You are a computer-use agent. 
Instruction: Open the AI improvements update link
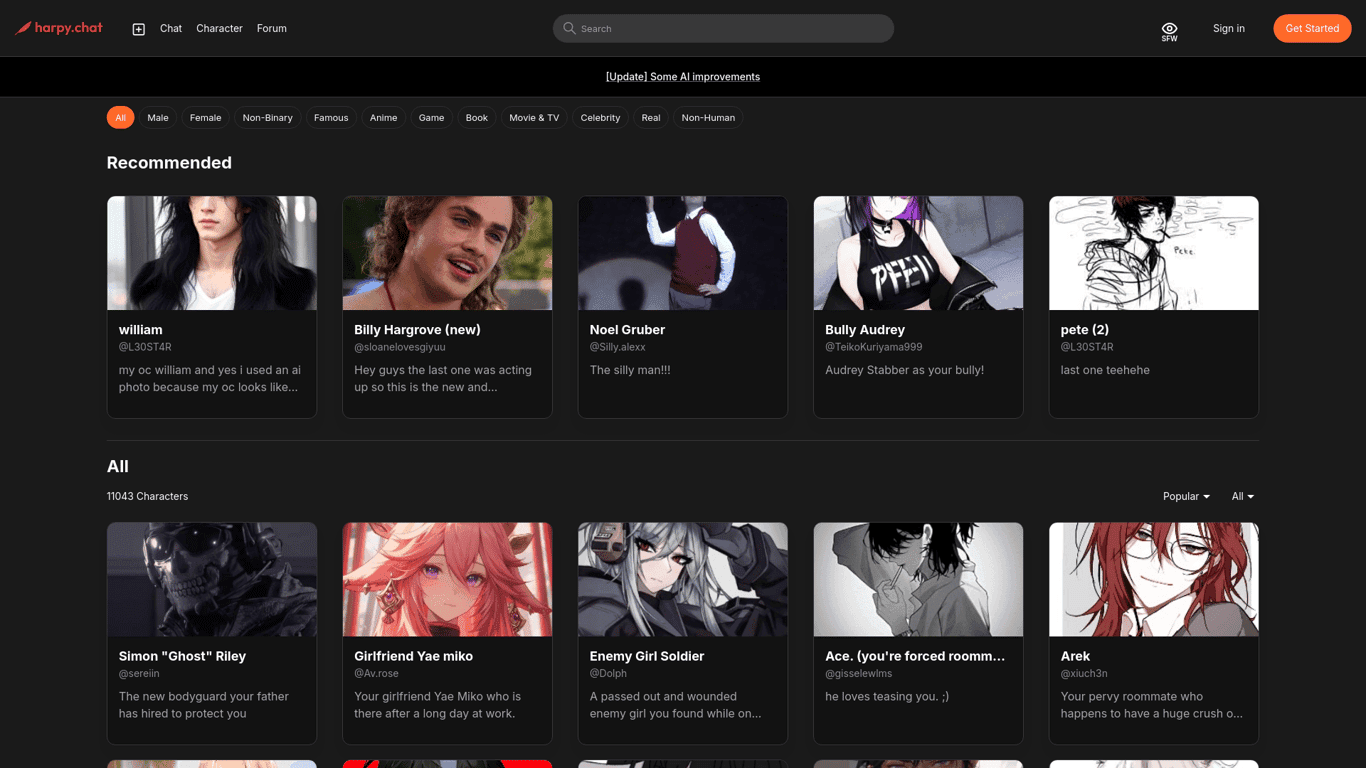pos(683,77)
